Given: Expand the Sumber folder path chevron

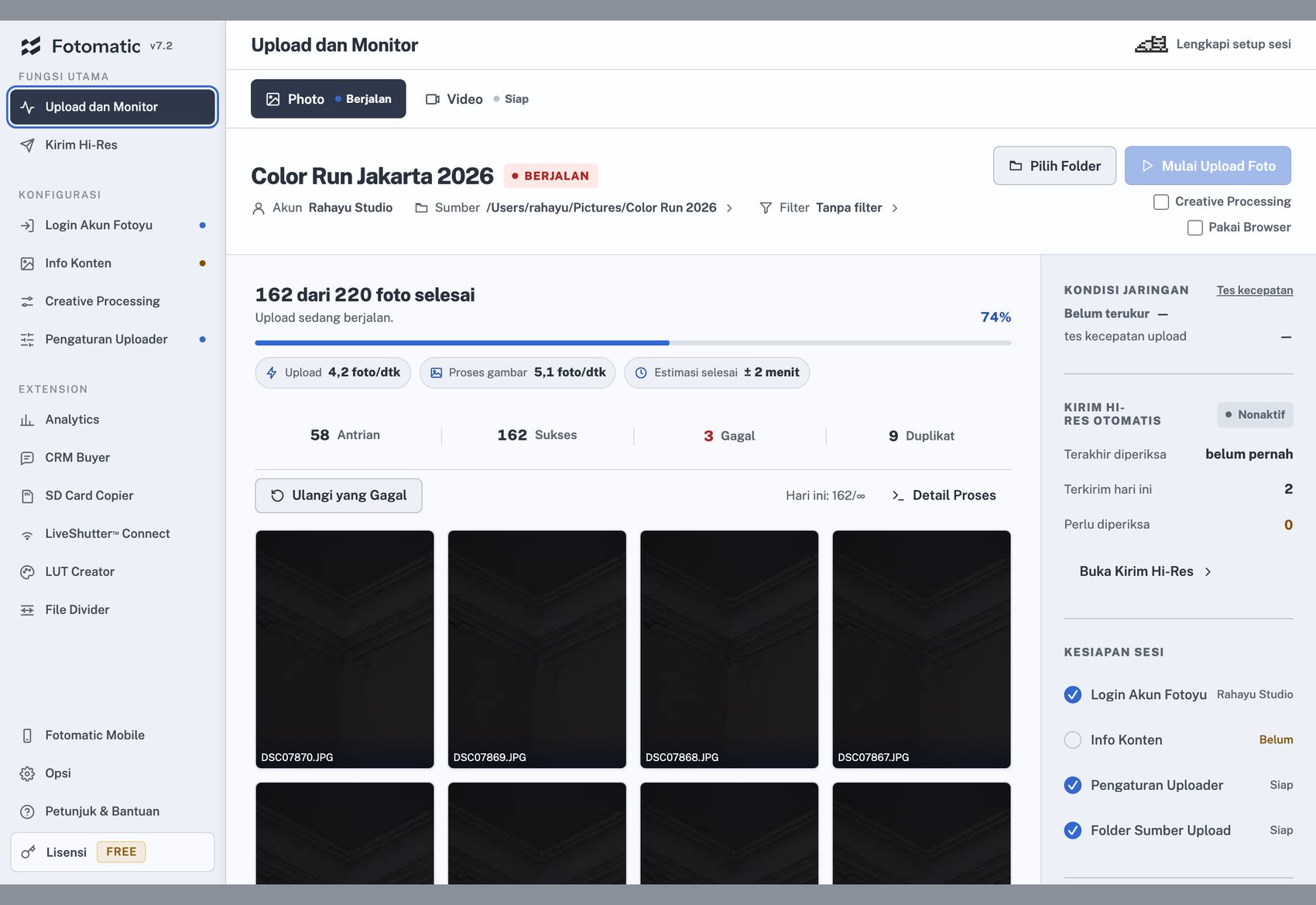Looking at the screenshot, I should [729, 208].
